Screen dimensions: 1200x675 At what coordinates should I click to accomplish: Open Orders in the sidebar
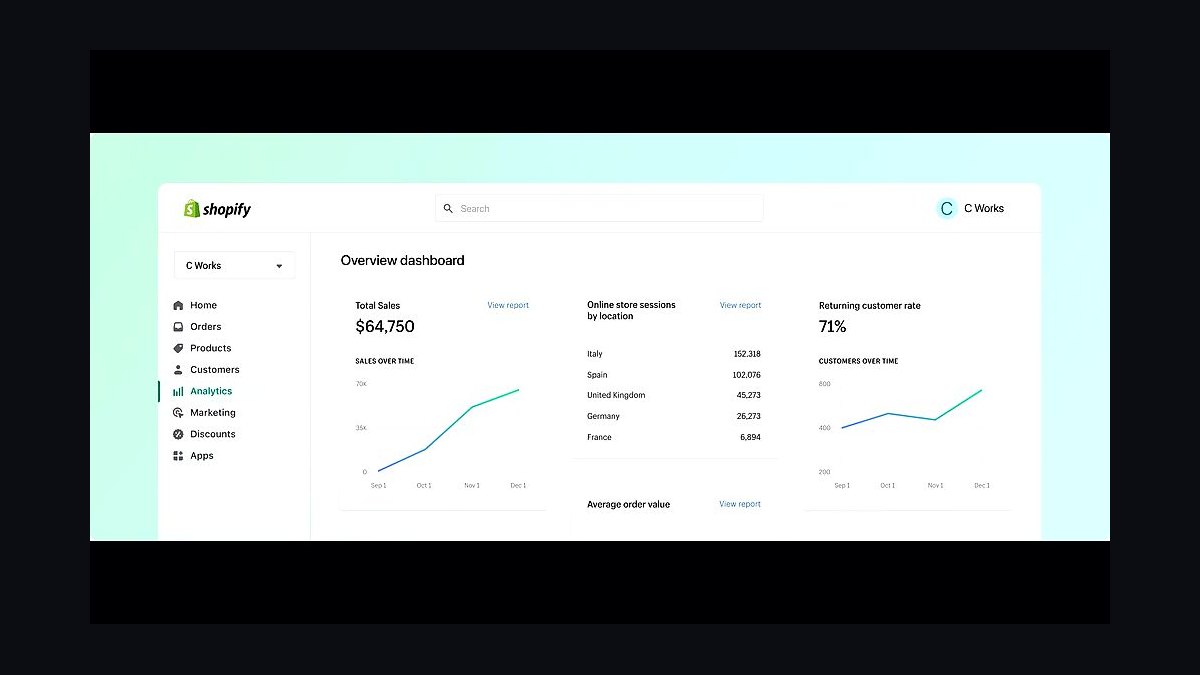point(206,327)
